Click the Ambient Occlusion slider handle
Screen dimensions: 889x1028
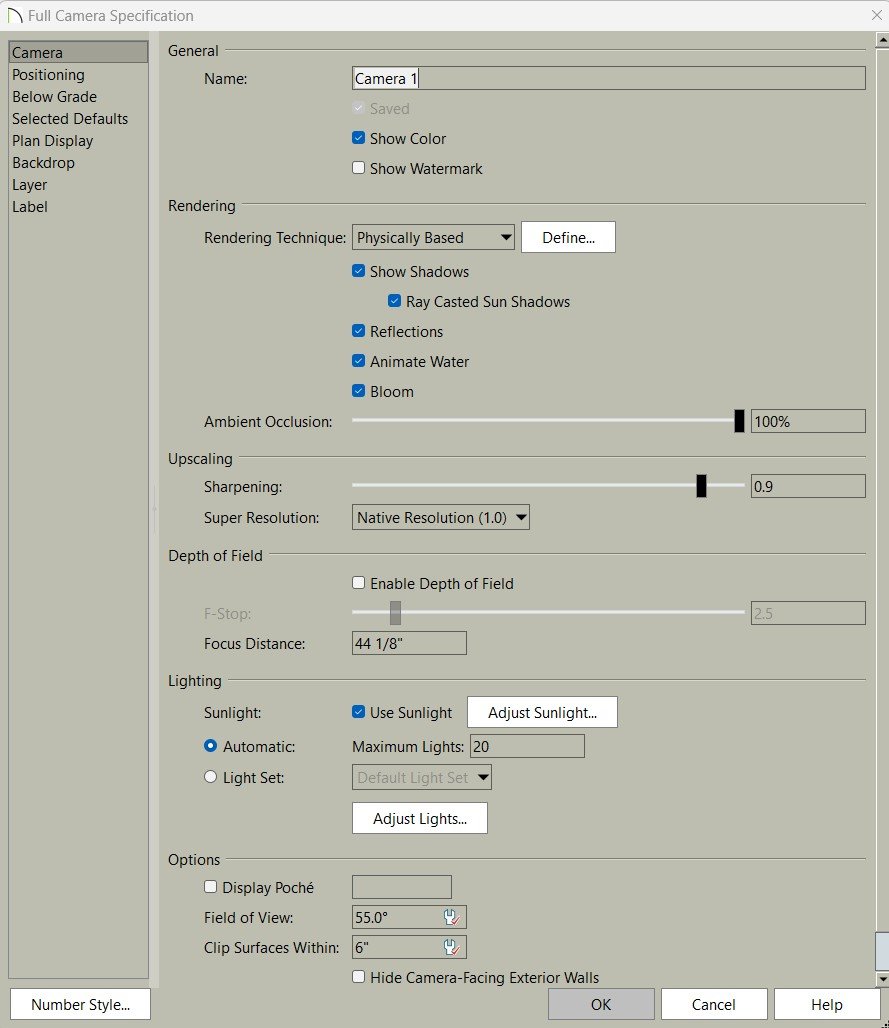coord(739,421)
